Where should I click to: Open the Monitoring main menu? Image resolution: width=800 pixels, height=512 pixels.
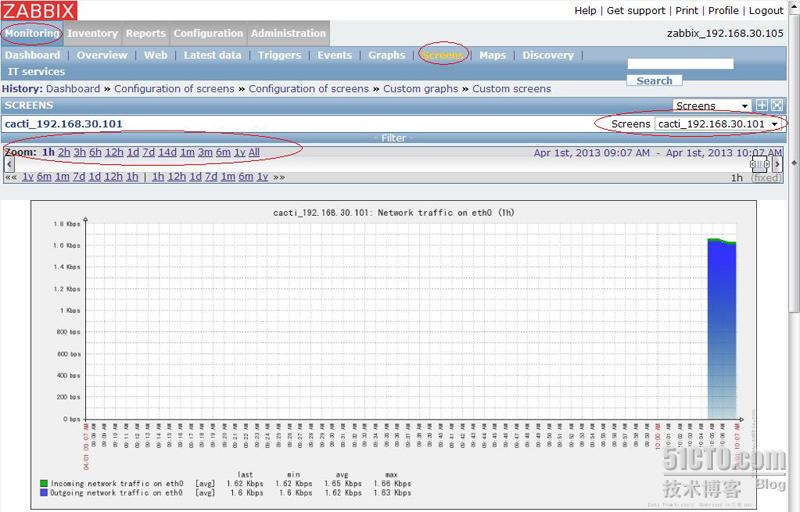click(32, 33)
